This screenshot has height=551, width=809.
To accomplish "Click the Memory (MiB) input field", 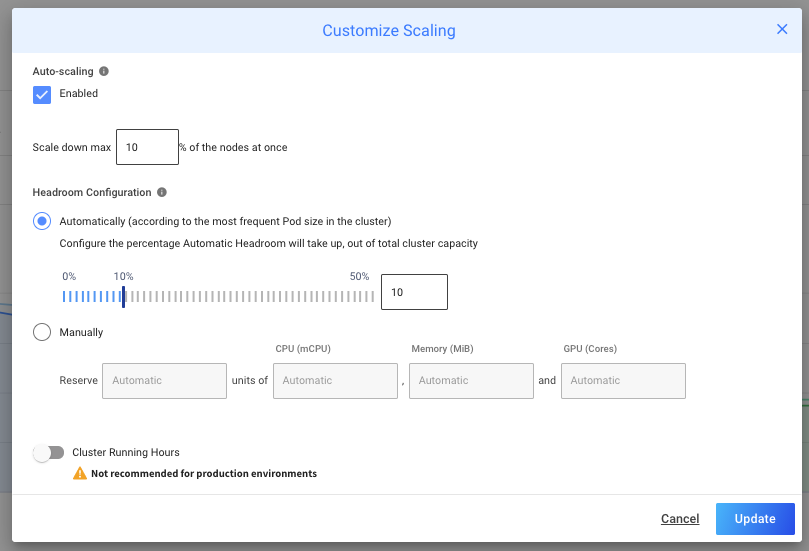I will [x=471, y=381].
